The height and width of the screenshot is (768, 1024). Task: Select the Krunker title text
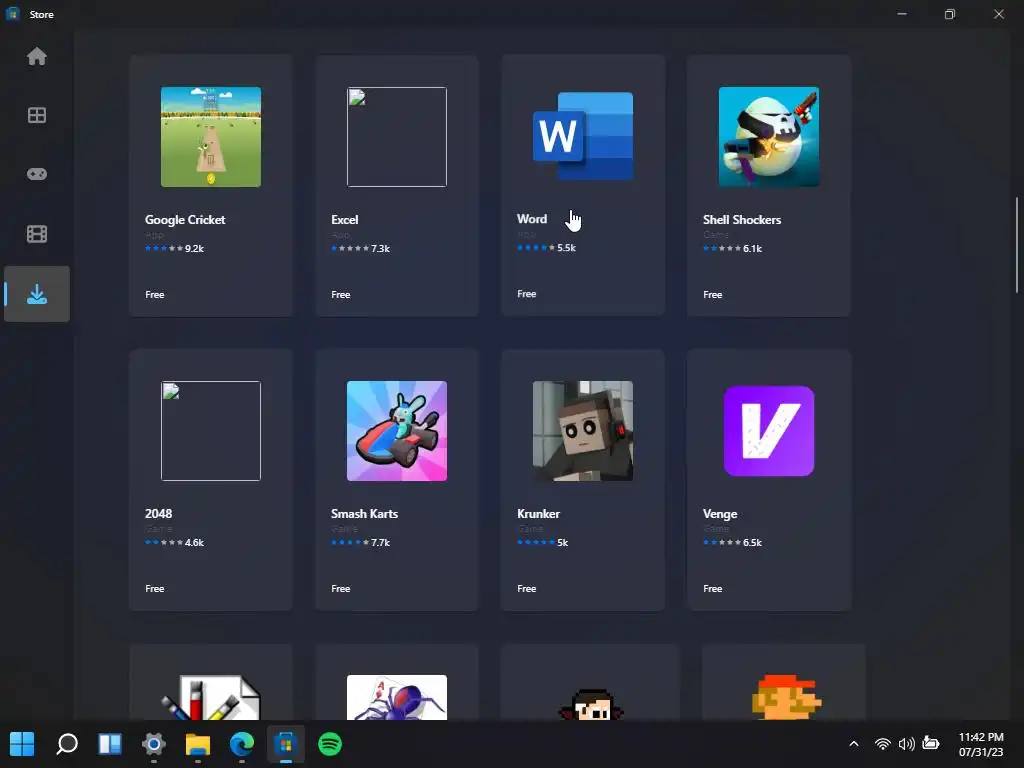(538, 514)
